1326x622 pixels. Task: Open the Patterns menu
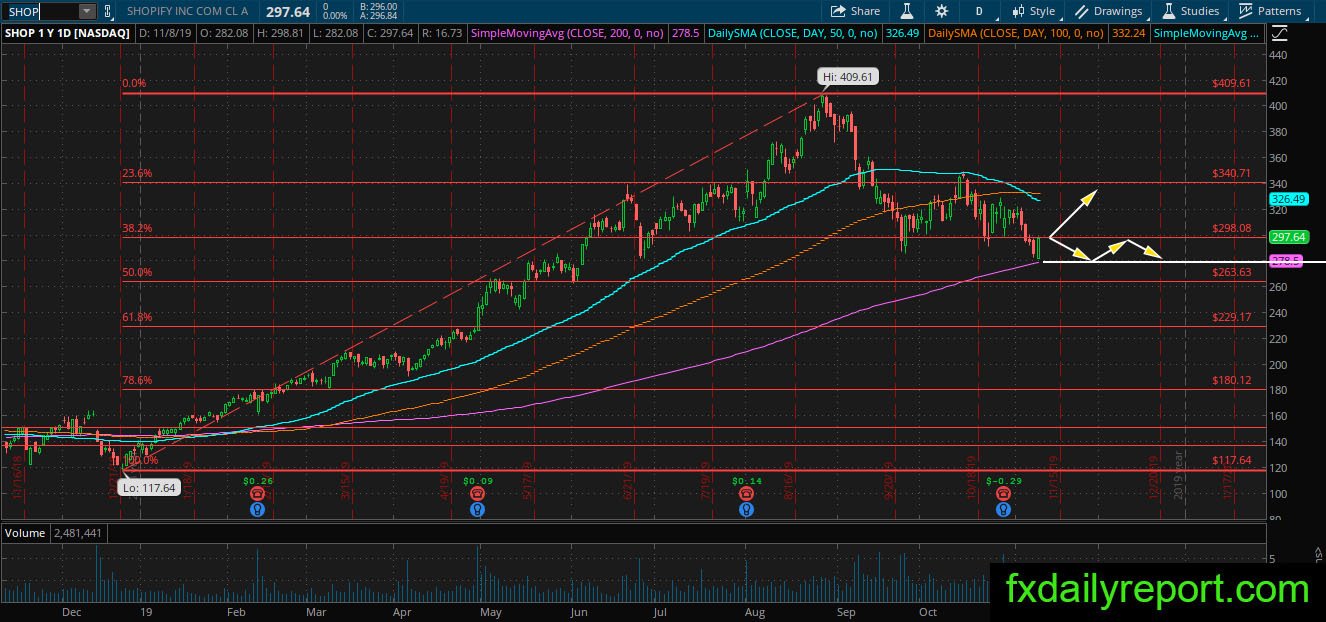[1270, 11]
